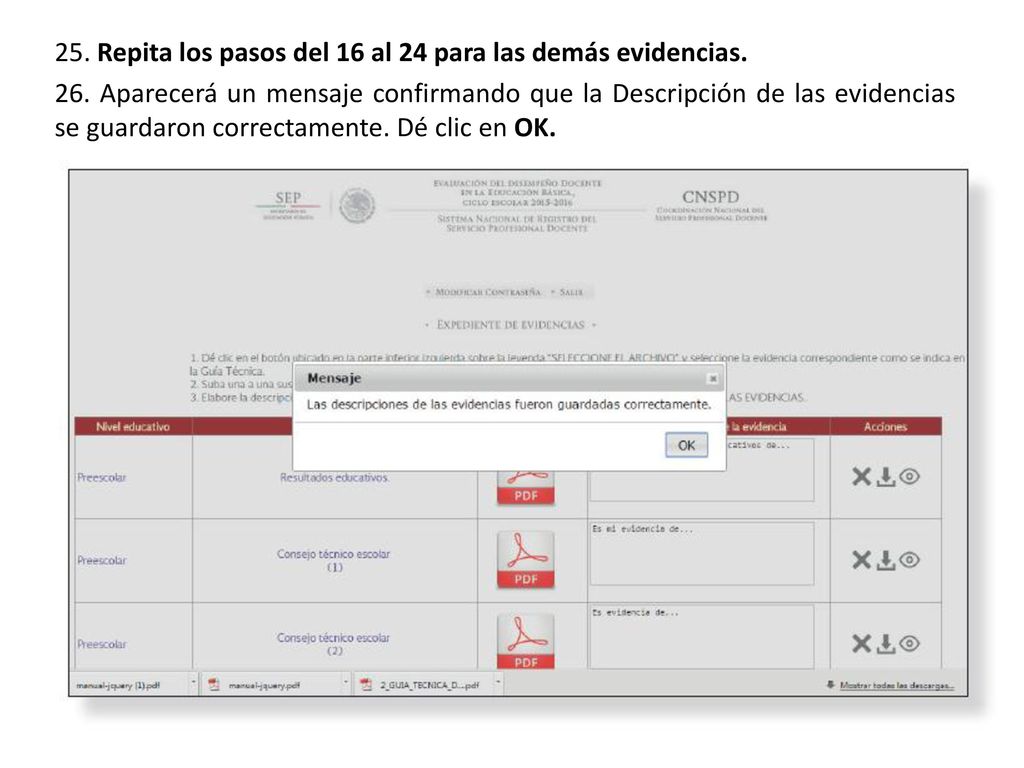Screen dimensions: 1024x768
Task: Delete Consejo técnico escolar (2) evidence
Action: click(861, 643)
